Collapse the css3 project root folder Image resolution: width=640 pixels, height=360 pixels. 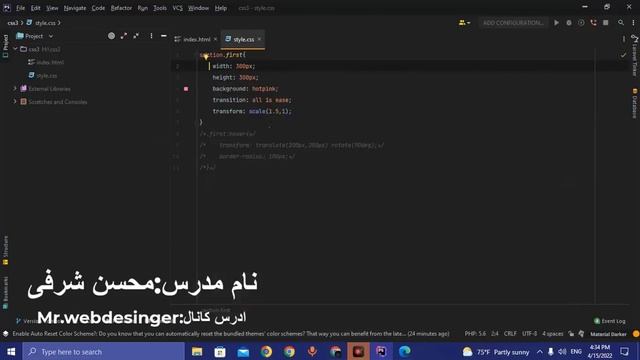(15, 49)
